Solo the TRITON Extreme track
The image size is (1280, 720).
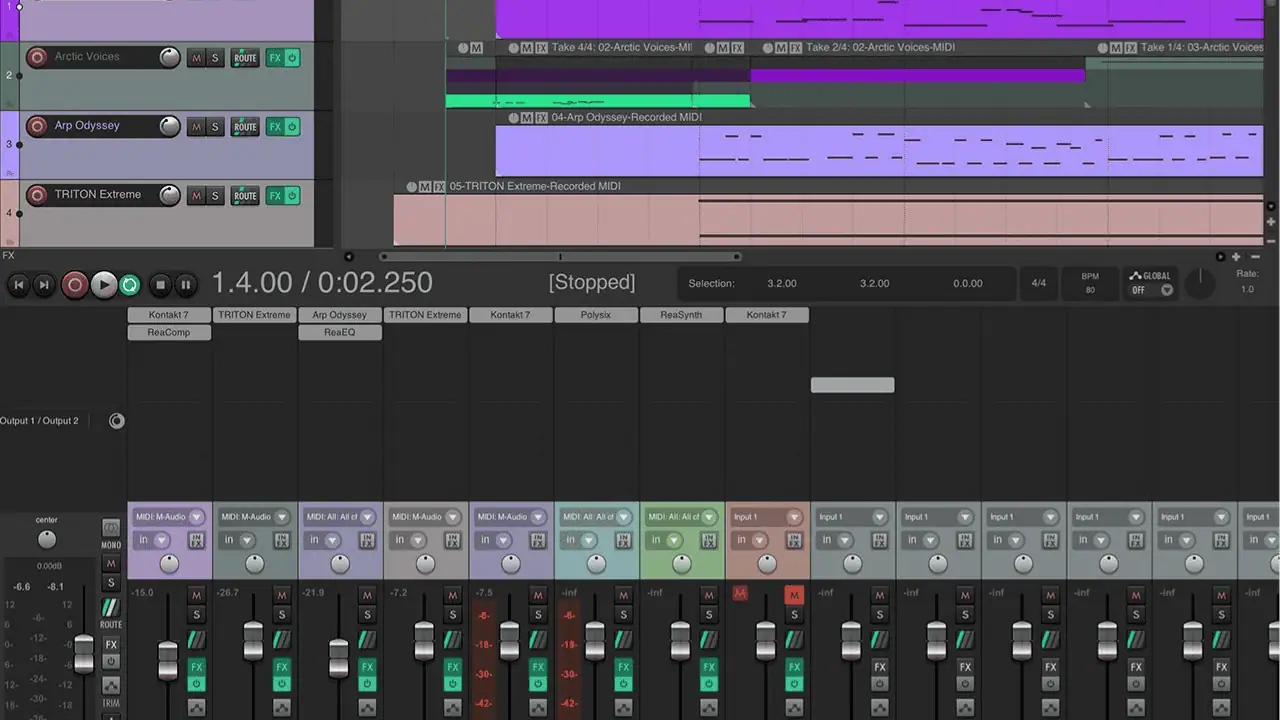[214, 196]
